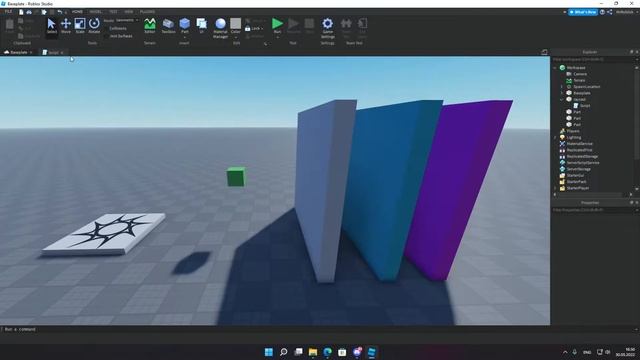Open the dropdown arrow under Color
The image size is (640, 360).
tap(236, 37)
